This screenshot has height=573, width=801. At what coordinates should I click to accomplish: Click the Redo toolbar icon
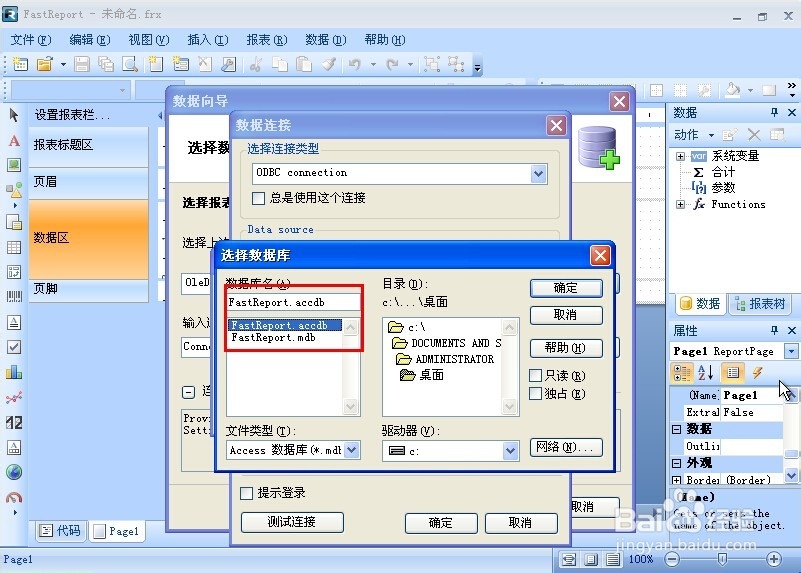pos(392,64)
